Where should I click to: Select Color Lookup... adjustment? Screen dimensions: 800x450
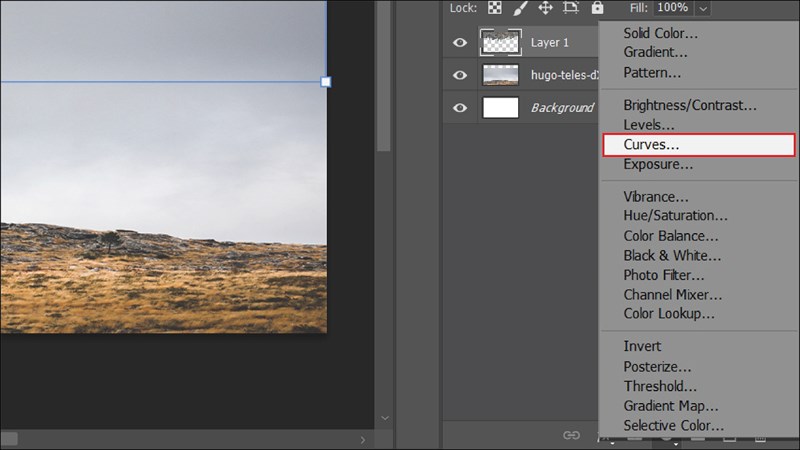(668, 313)
